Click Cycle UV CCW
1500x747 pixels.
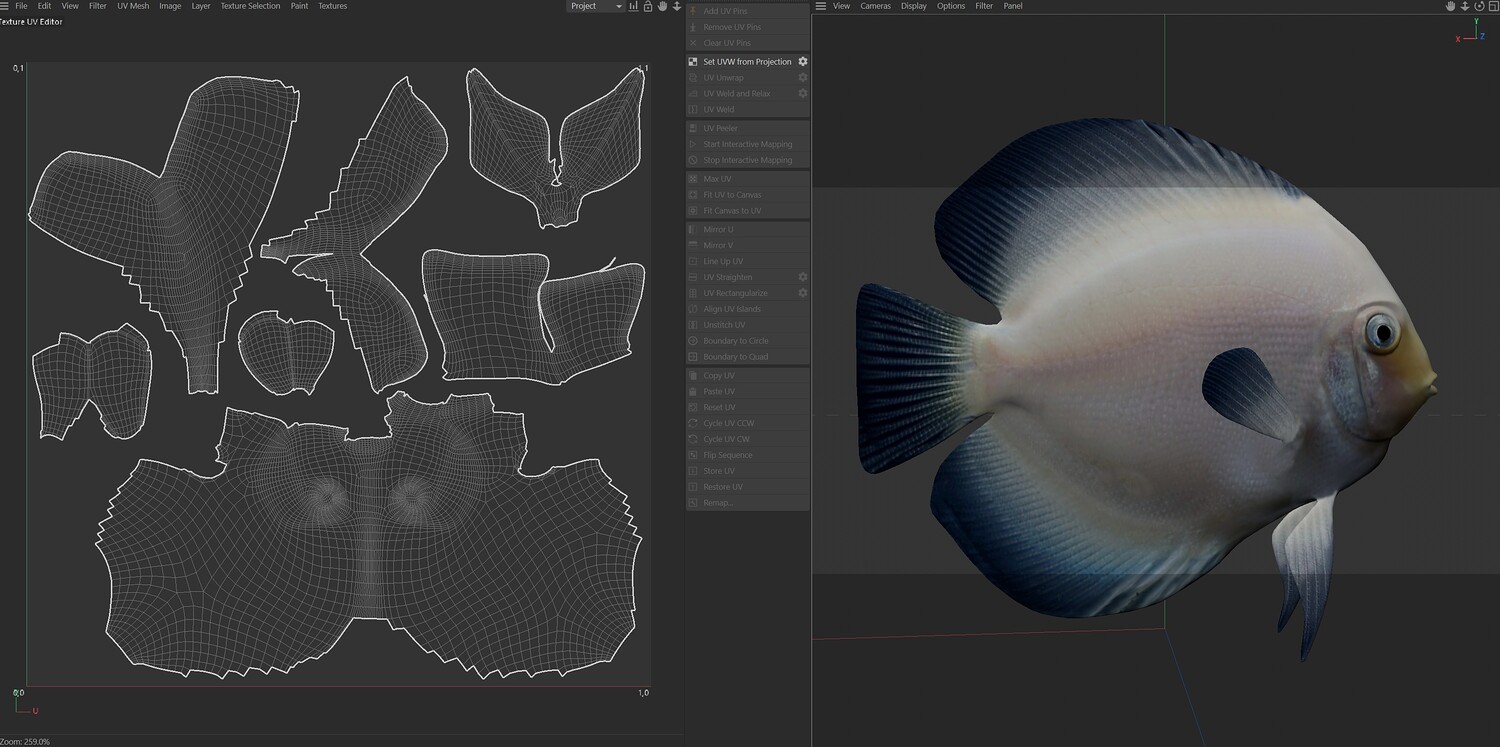748,423
